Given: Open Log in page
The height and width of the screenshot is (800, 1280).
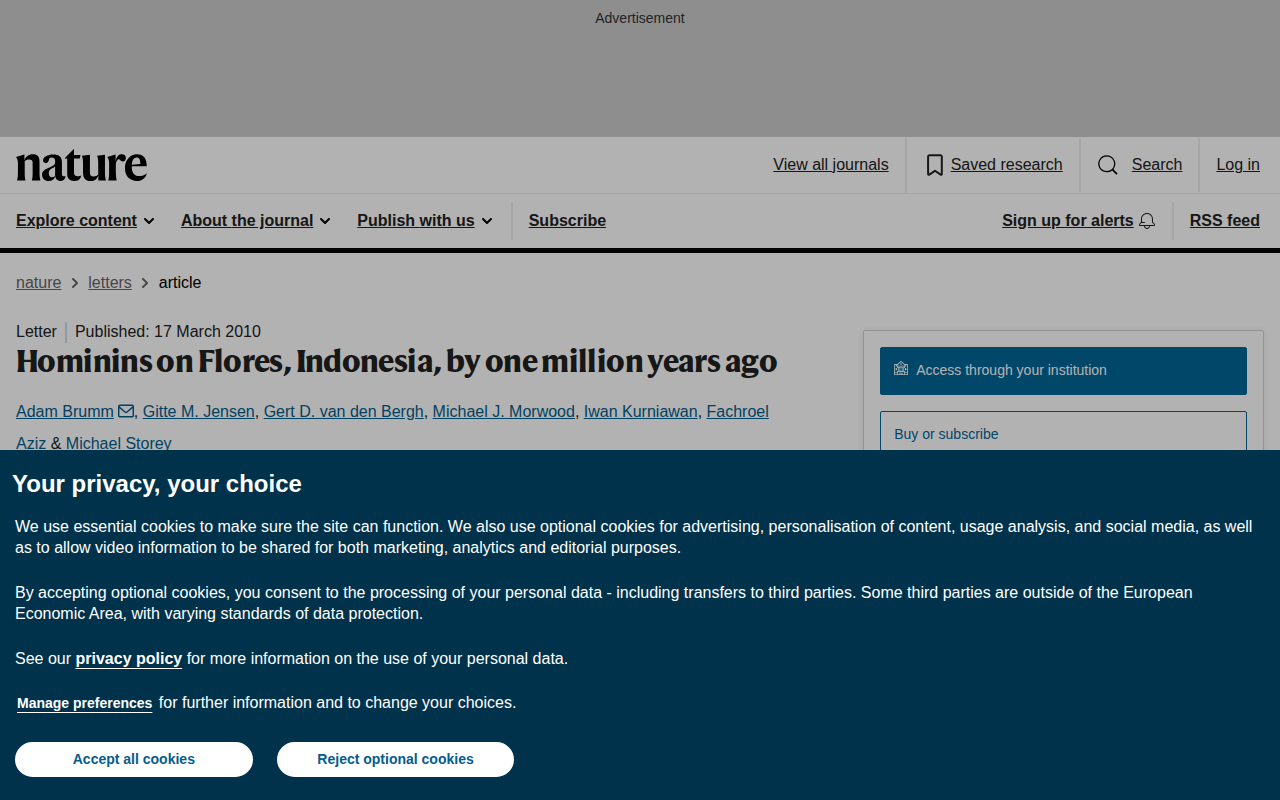Looking at the screenshot, I should point(1238,165).
